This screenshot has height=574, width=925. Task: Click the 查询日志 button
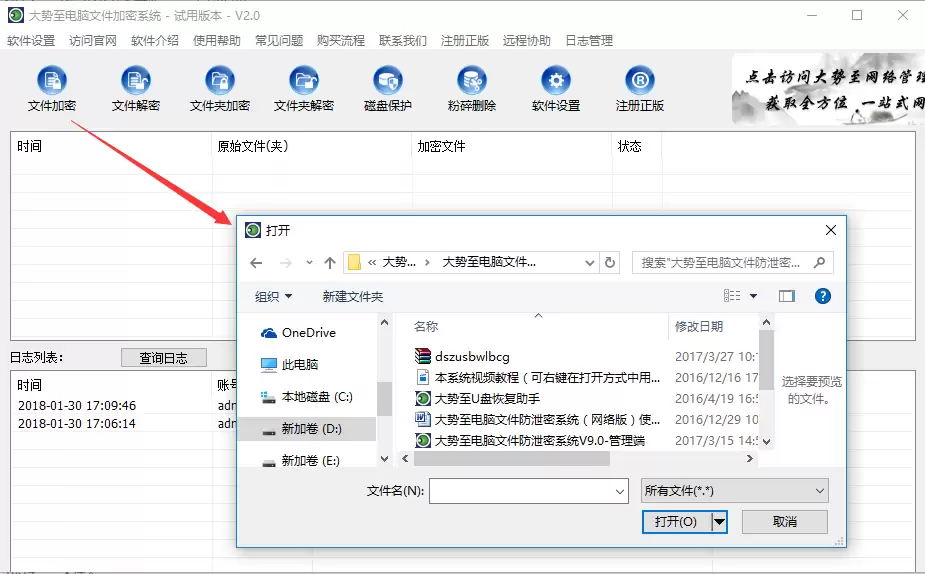(x=164, y=358)
